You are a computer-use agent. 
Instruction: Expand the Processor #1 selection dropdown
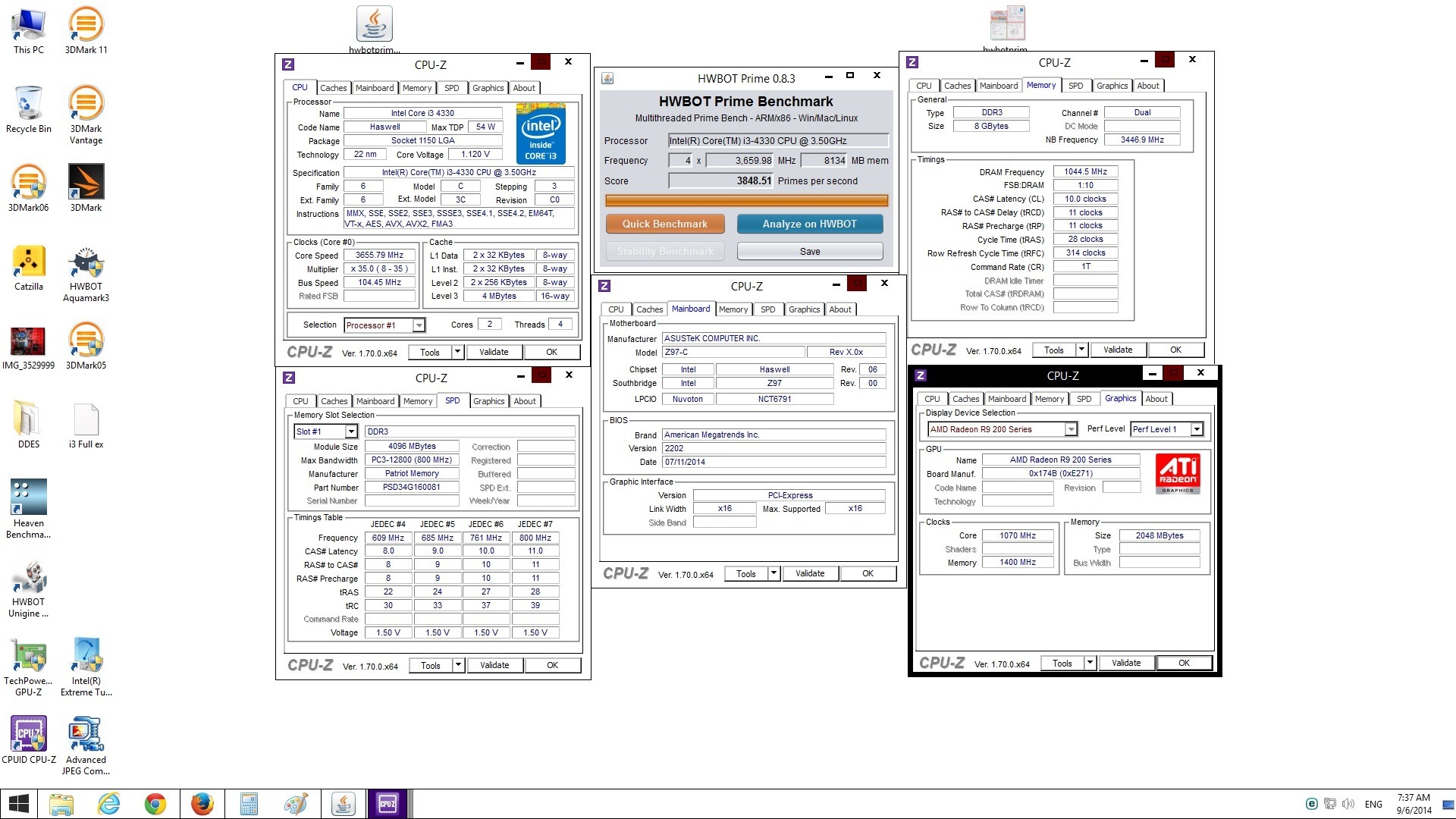tap(419, 325)
